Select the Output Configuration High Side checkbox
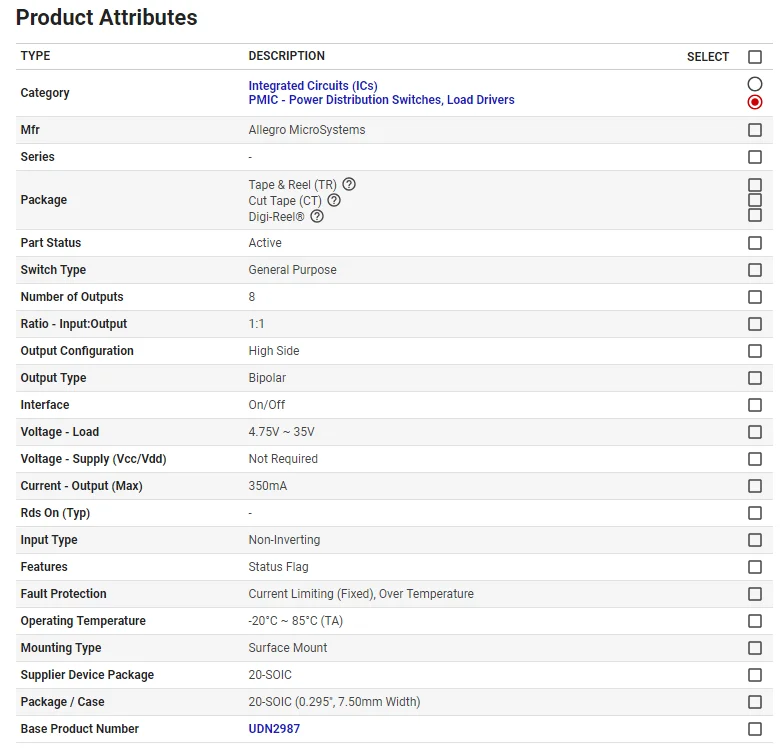 click(x=755, y=351)
